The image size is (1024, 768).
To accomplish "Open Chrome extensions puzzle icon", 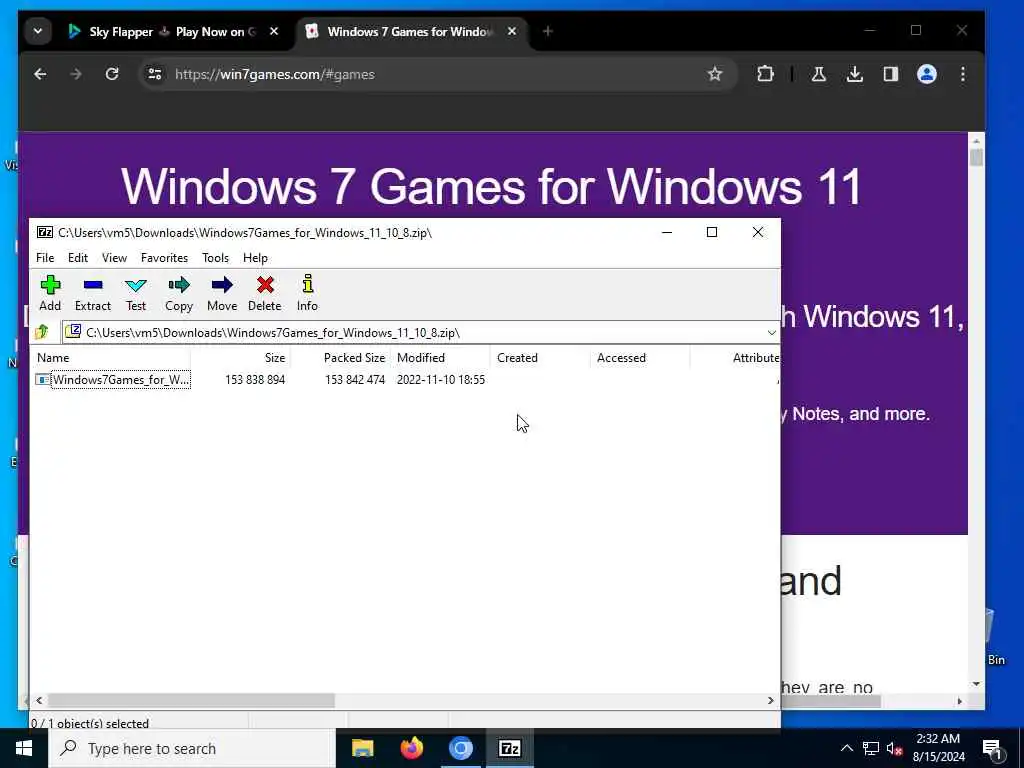I will tap(765, 74).
